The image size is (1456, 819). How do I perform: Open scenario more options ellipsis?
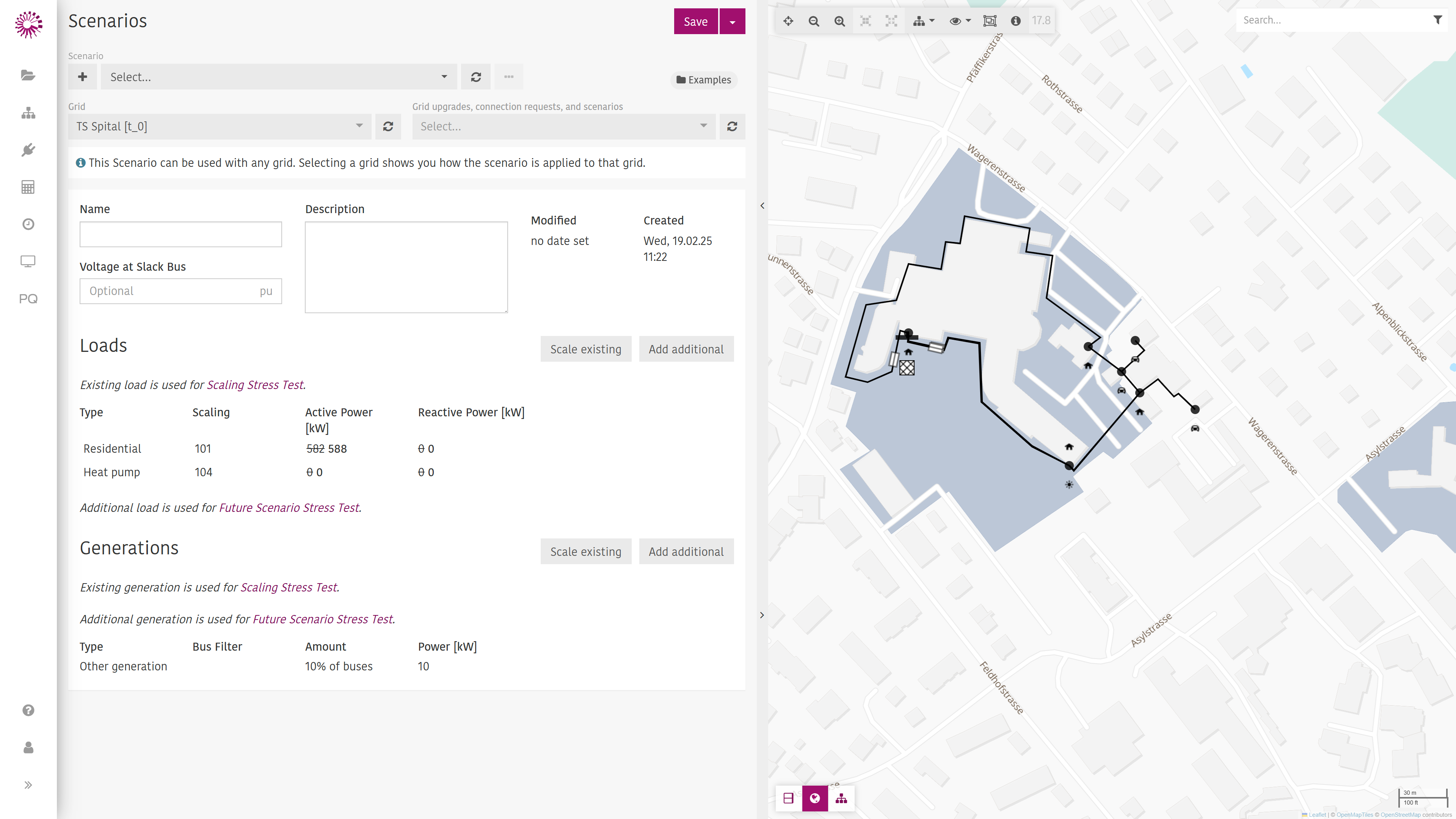click(509, 77)
